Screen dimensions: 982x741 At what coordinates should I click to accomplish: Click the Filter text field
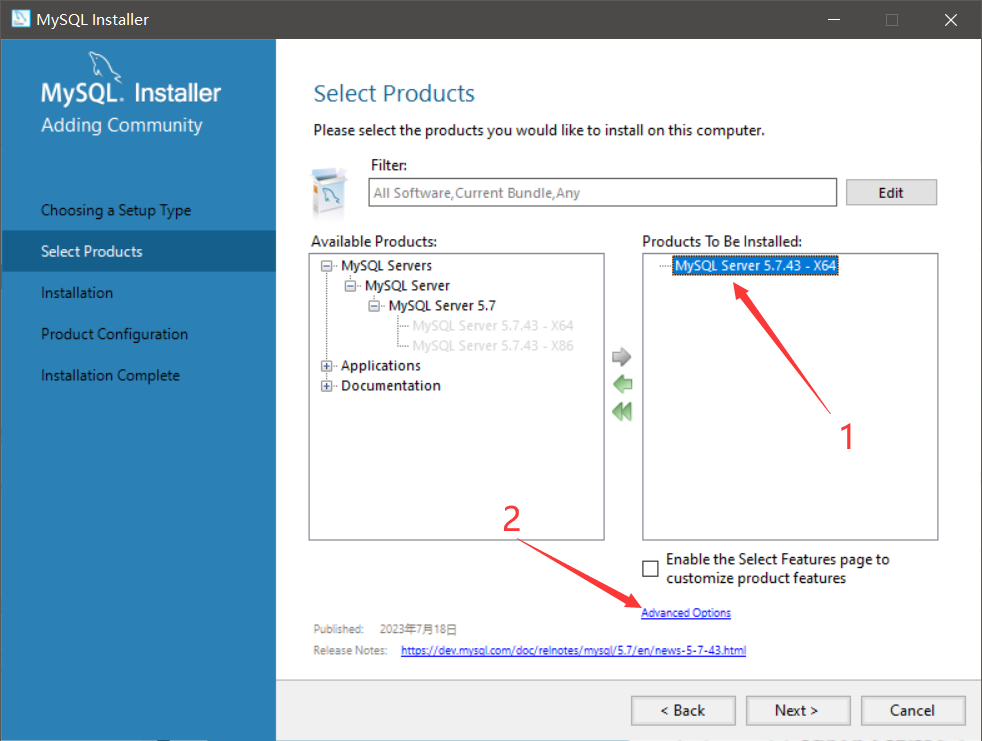tap(602, 192)
